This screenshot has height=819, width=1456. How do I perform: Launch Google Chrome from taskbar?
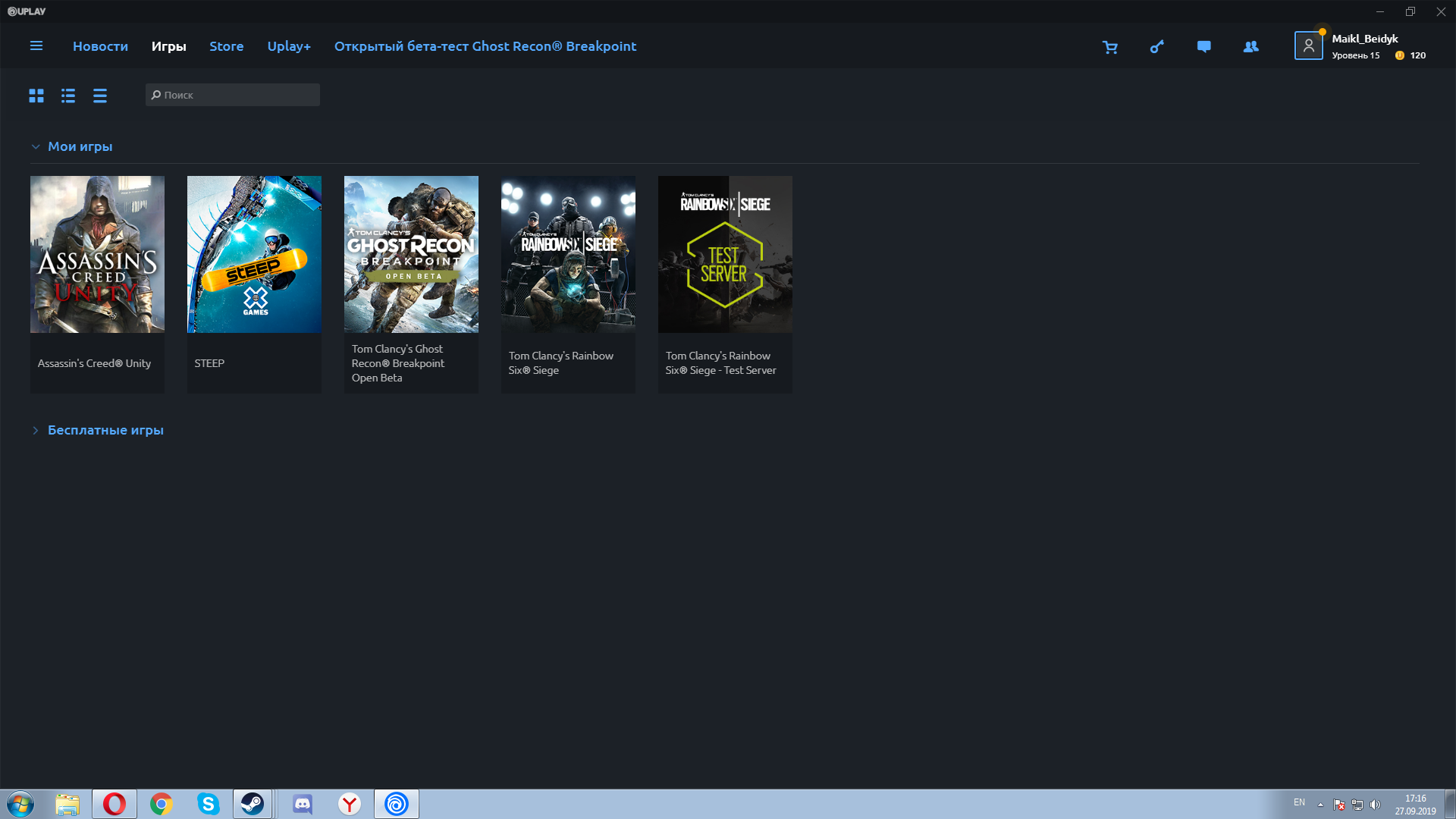[x=162, y=804]
